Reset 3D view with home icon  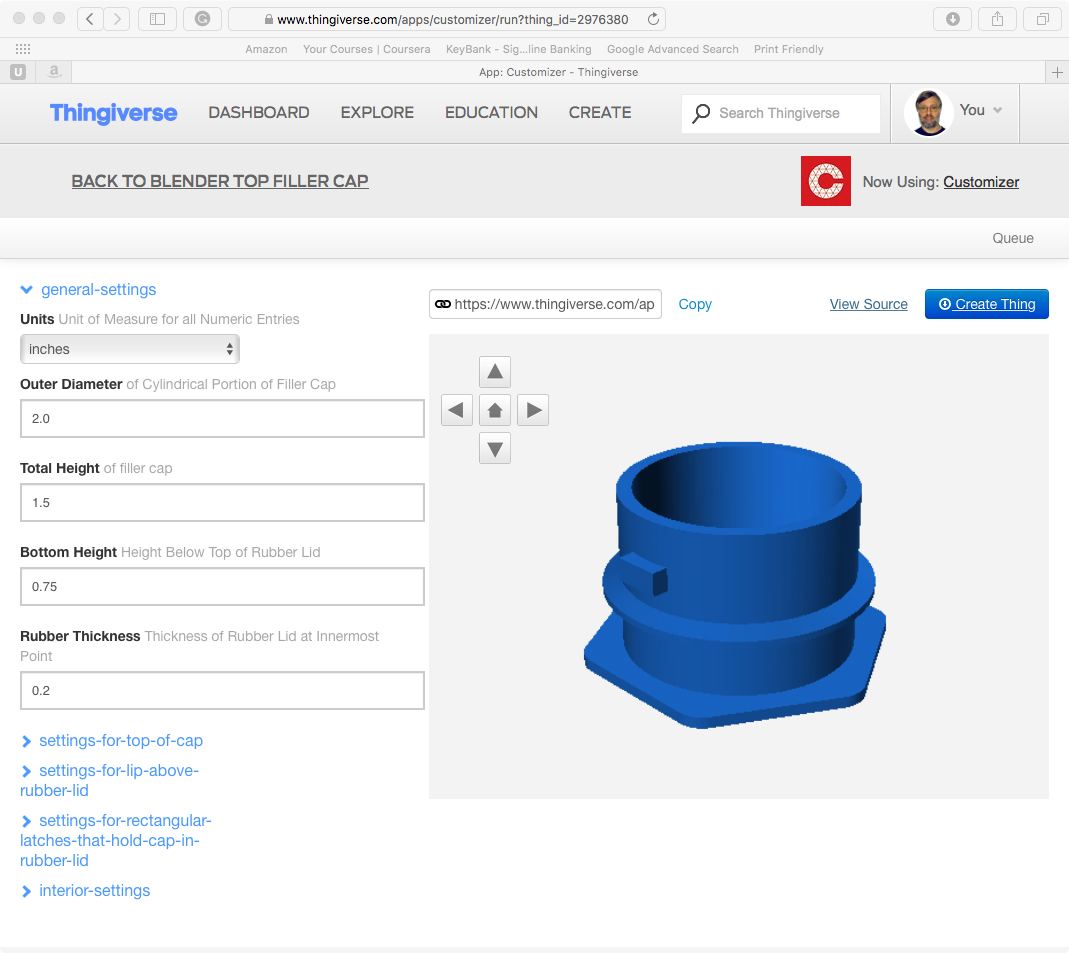495,410
